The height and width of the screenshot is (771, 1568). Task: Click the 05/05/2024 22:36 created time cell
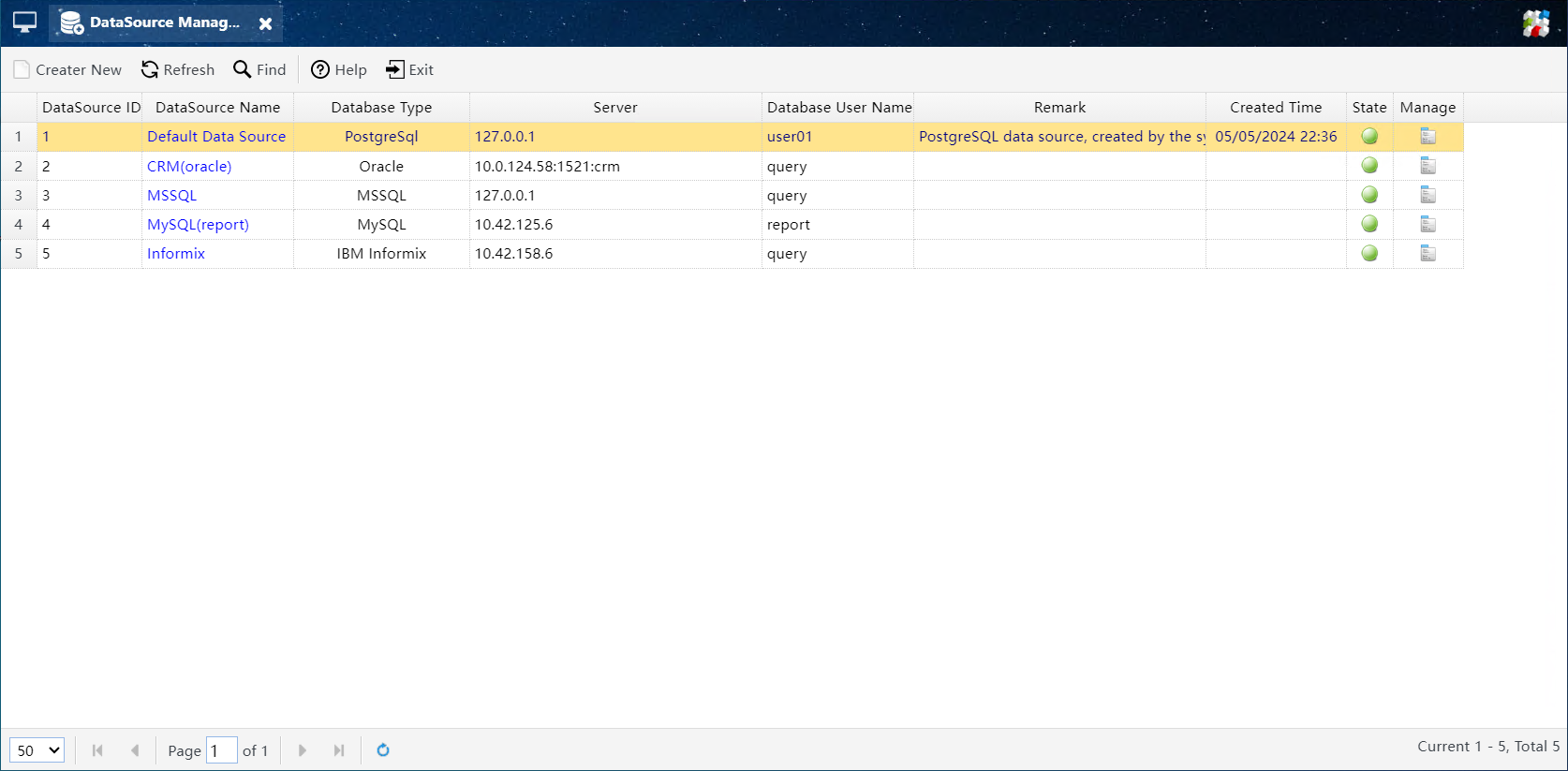tap(1276, 137)
